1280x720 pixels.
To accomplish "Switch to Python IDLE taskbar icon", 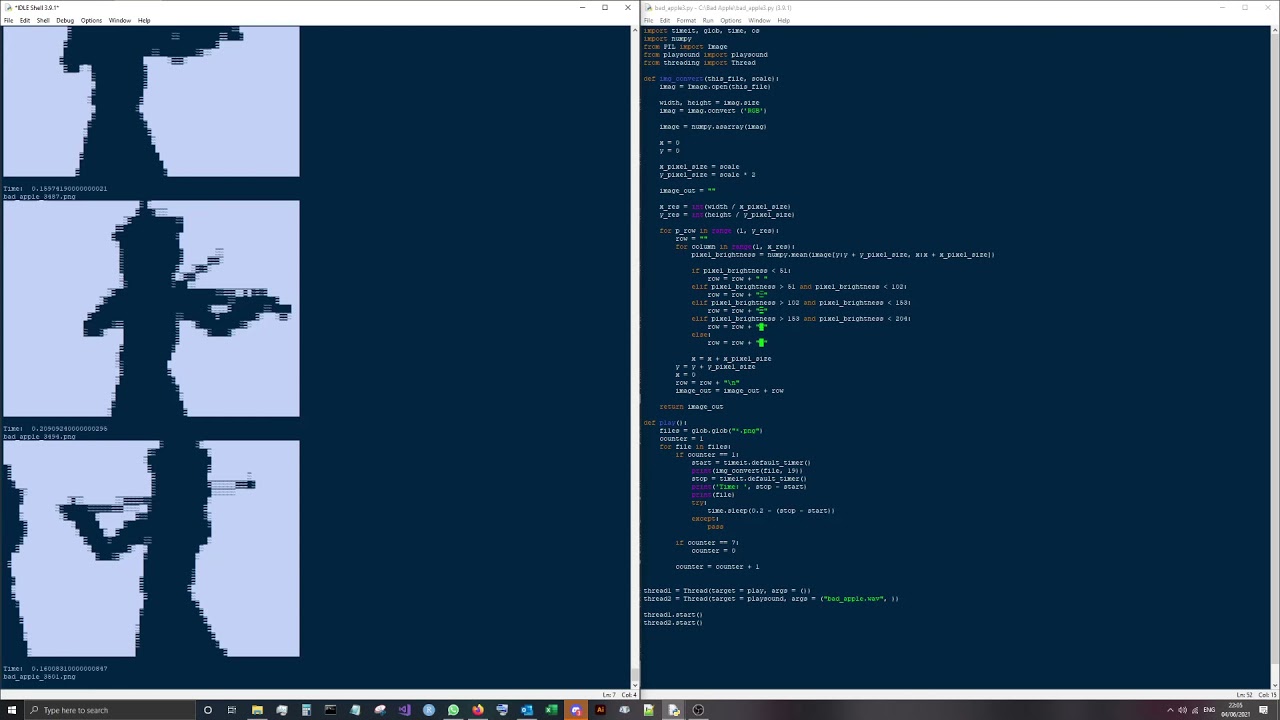I will 673,710.
